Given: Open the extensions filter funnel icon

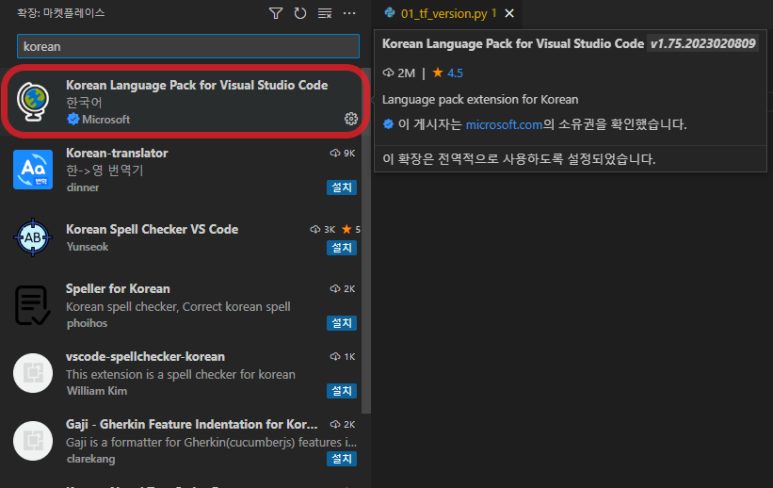Looking at the screenshot, I should click(276, 13).
